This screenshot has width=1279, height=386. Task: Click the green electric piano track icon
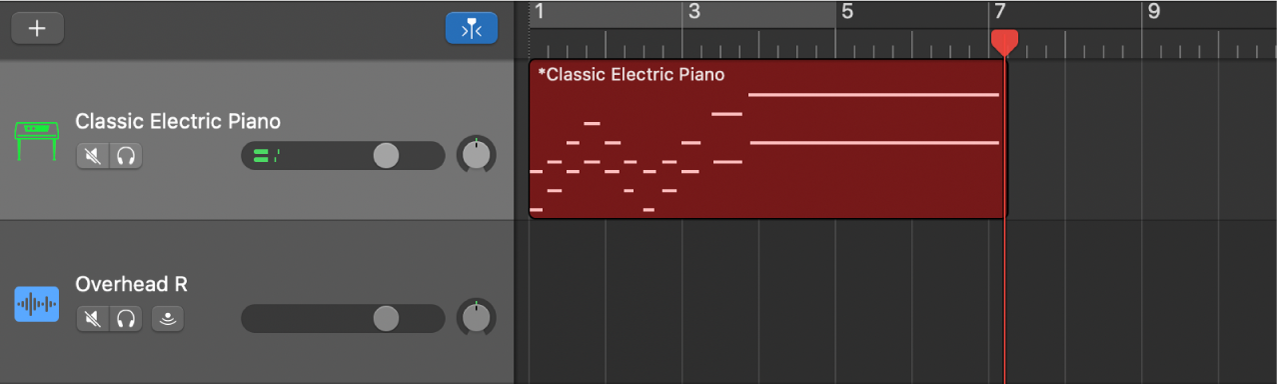click(x=37, y=140)
